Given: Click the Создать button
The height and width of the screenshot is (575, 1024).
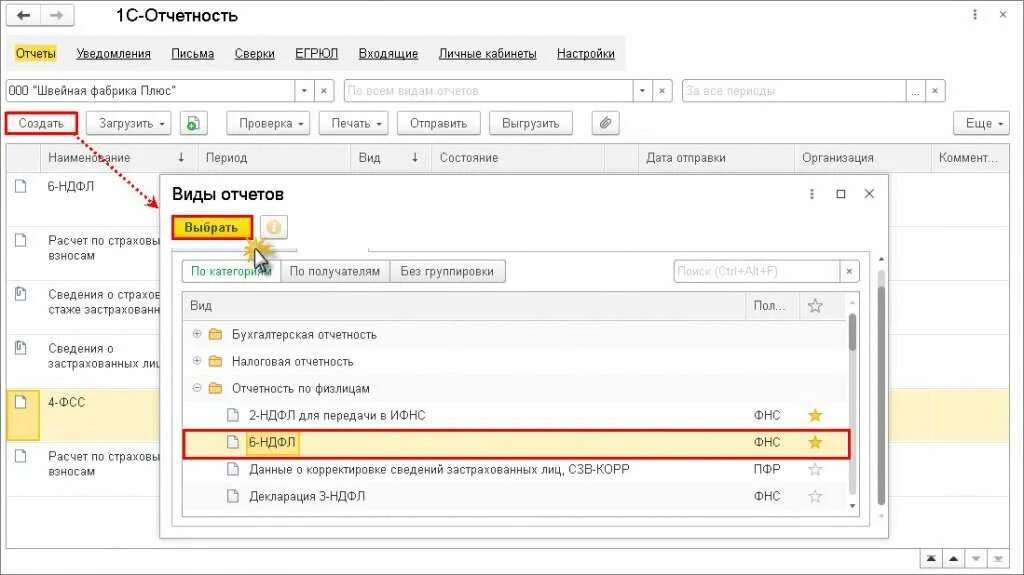Looking at the screenshot, I should pos(41,123).
